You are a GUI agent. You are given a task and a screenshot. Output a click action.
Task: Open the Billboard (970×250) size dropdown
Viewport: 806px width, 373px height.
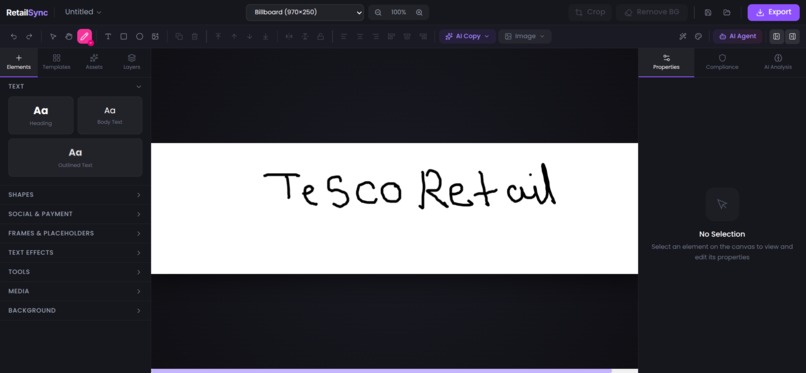(305, 12)
